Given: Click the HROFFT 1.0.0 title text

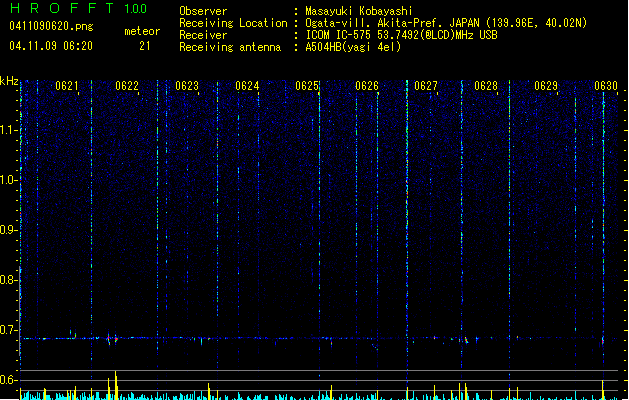Looking at the screenshot, I should 78,8.
